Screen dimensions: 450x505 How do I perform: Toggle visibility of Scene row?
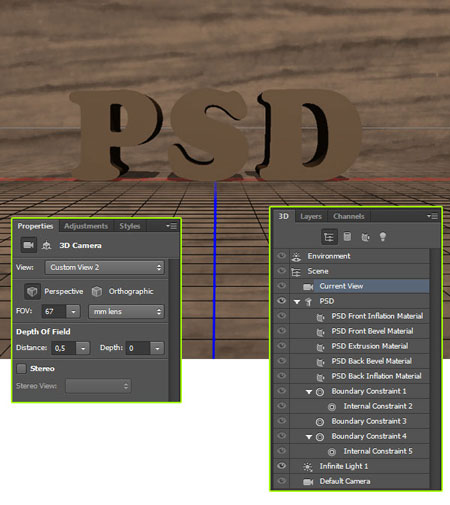pos(281,271)
